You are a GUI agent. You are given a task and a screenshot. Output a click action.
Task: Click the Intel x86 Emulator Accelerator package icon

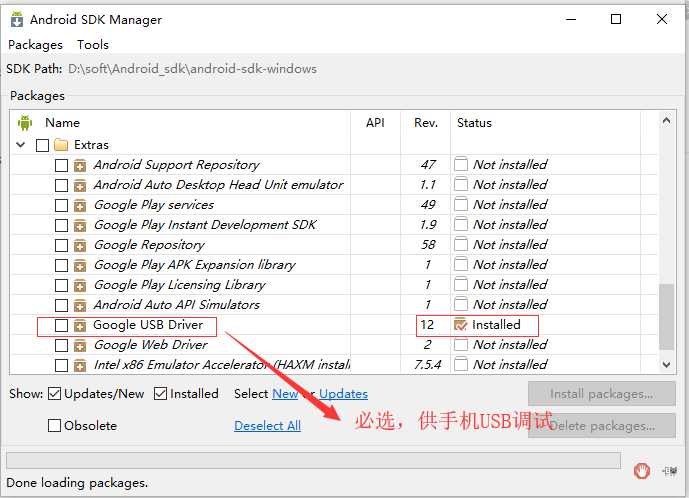point(80,365)
